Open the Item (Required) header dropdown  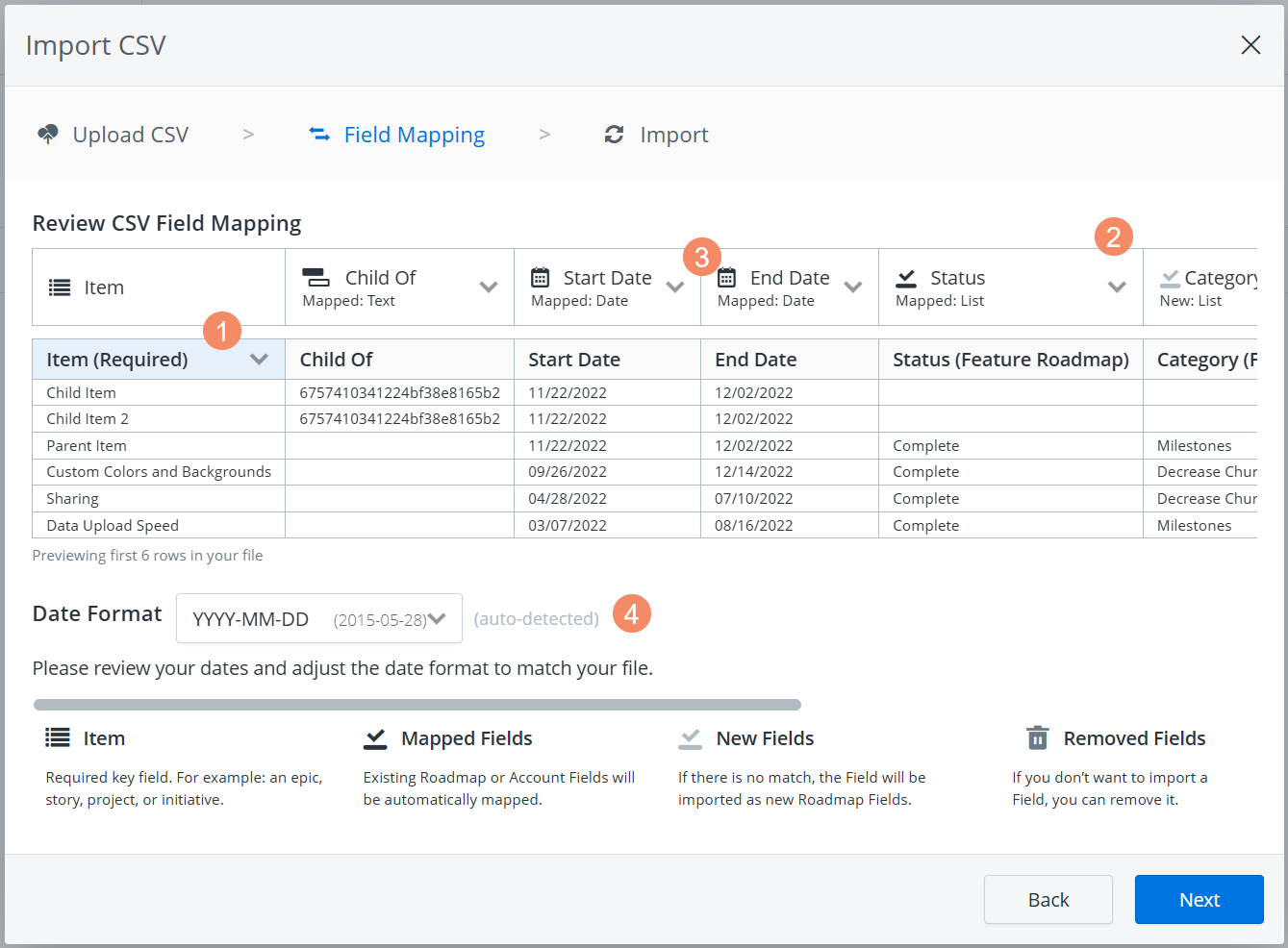[258, 359]
